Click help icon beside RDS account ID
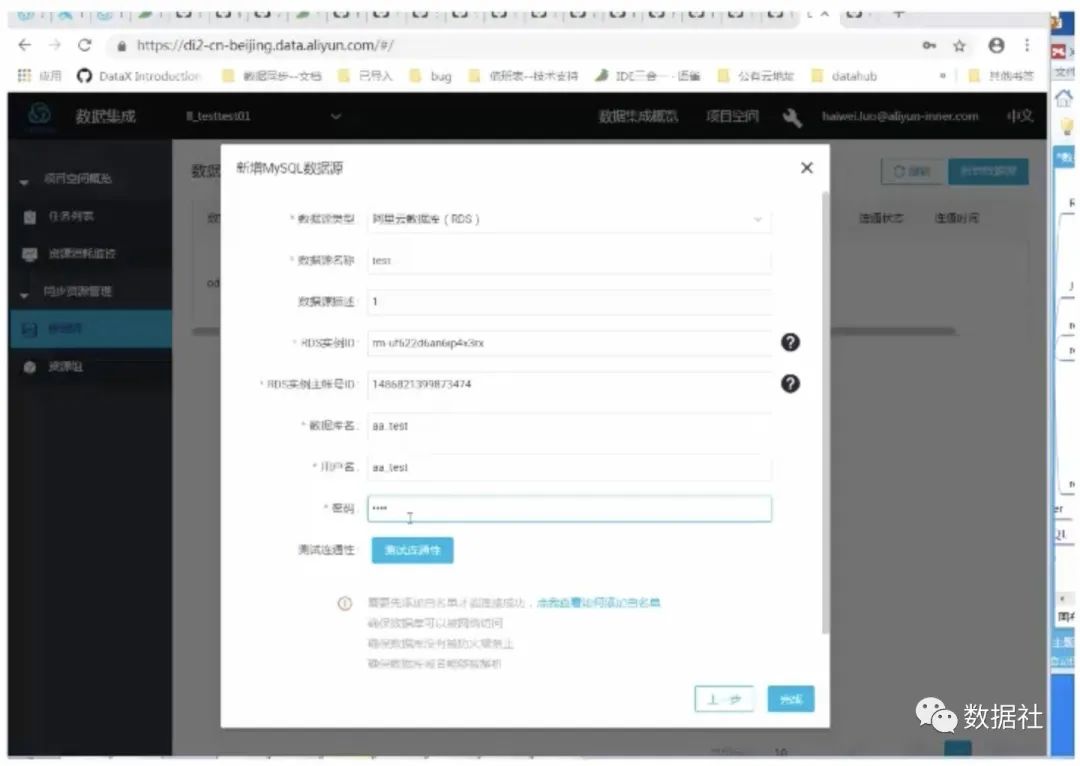Viewport: 1080px width, 766px height. [x=790, y=384]
